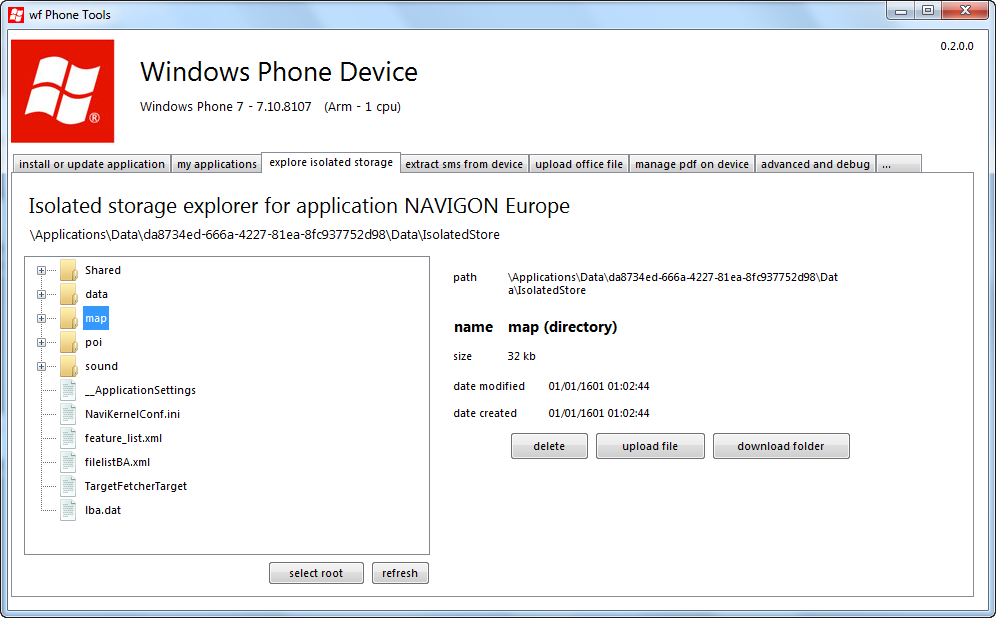Click the NaviKernelConf.ini file icon
Viewport: 996px width, 618px height.
[x=68, y=414]
